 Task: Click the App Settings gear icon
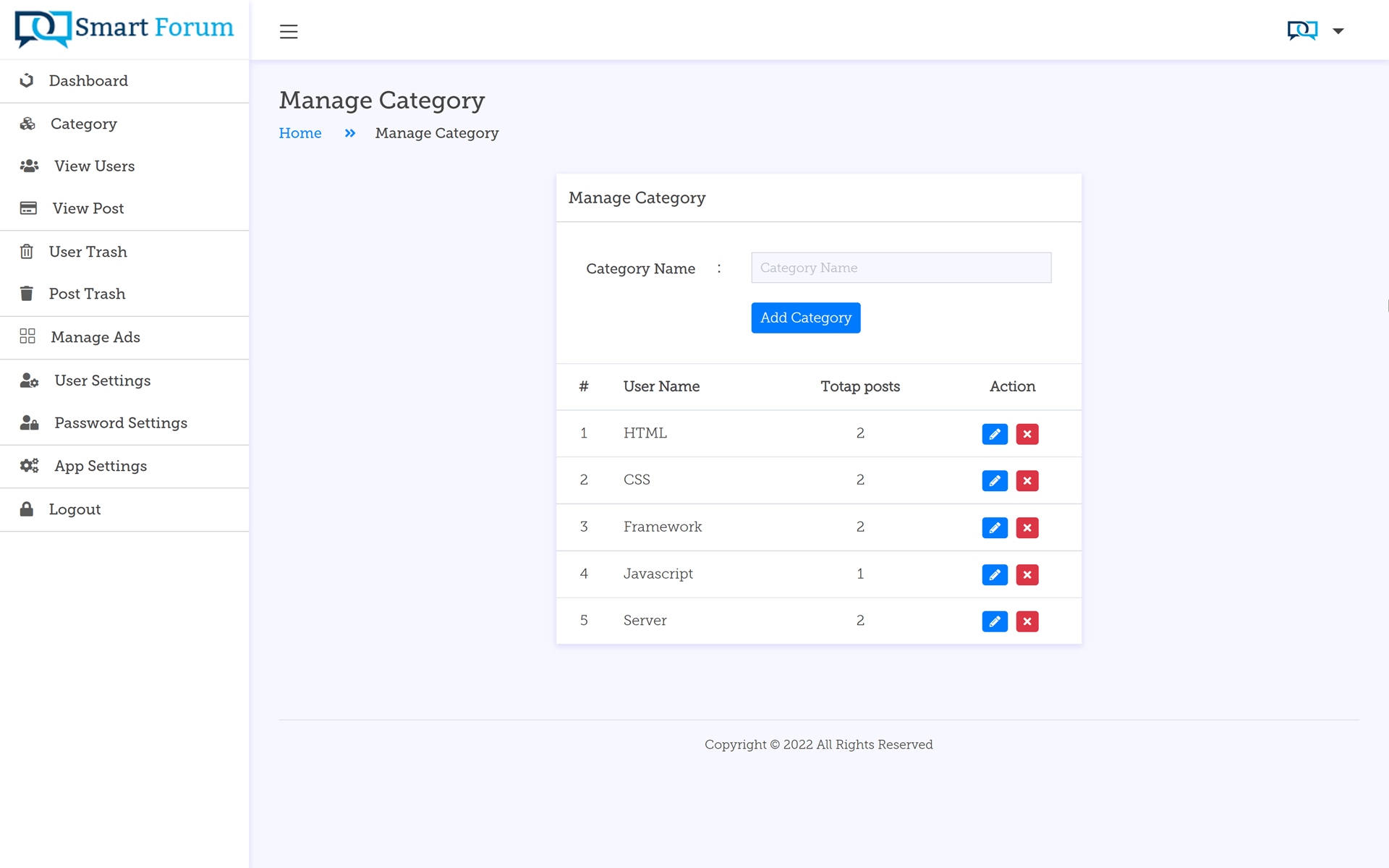[29, 466]
